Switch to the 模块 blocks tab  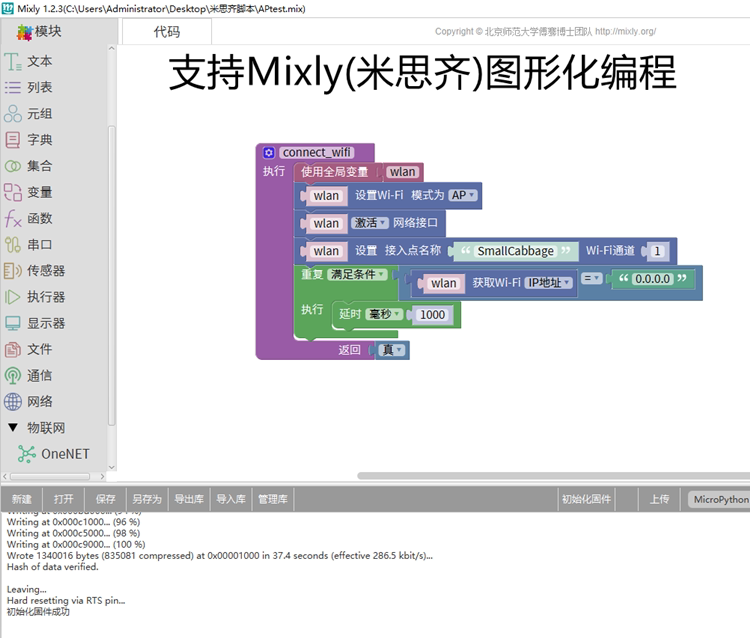[x=40, y=32]
